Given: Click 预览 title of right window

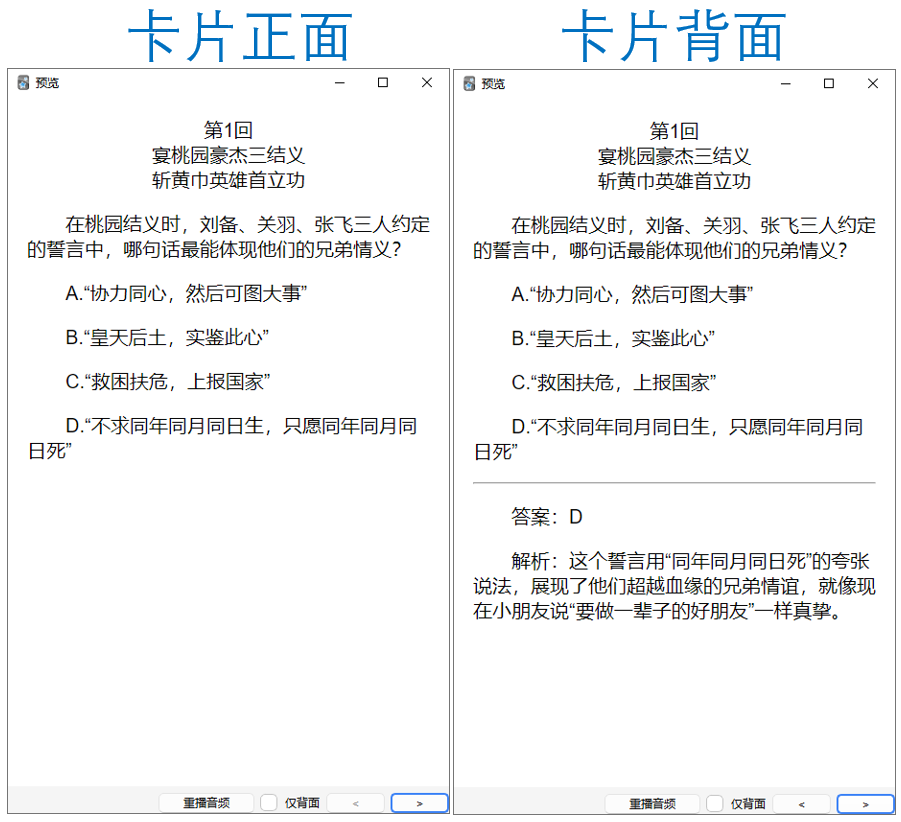Looking at the screenshot, I should (x=493, y=84).
